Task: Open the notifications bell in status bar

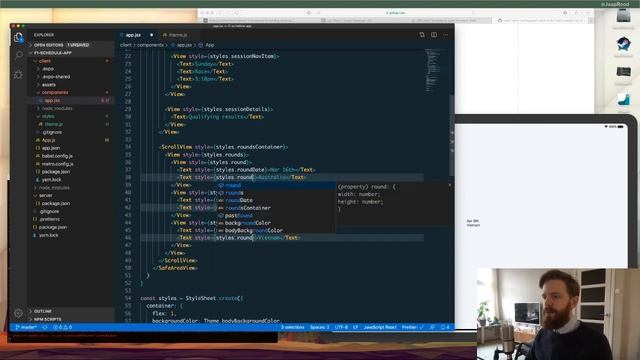Action: pos(445,327)
